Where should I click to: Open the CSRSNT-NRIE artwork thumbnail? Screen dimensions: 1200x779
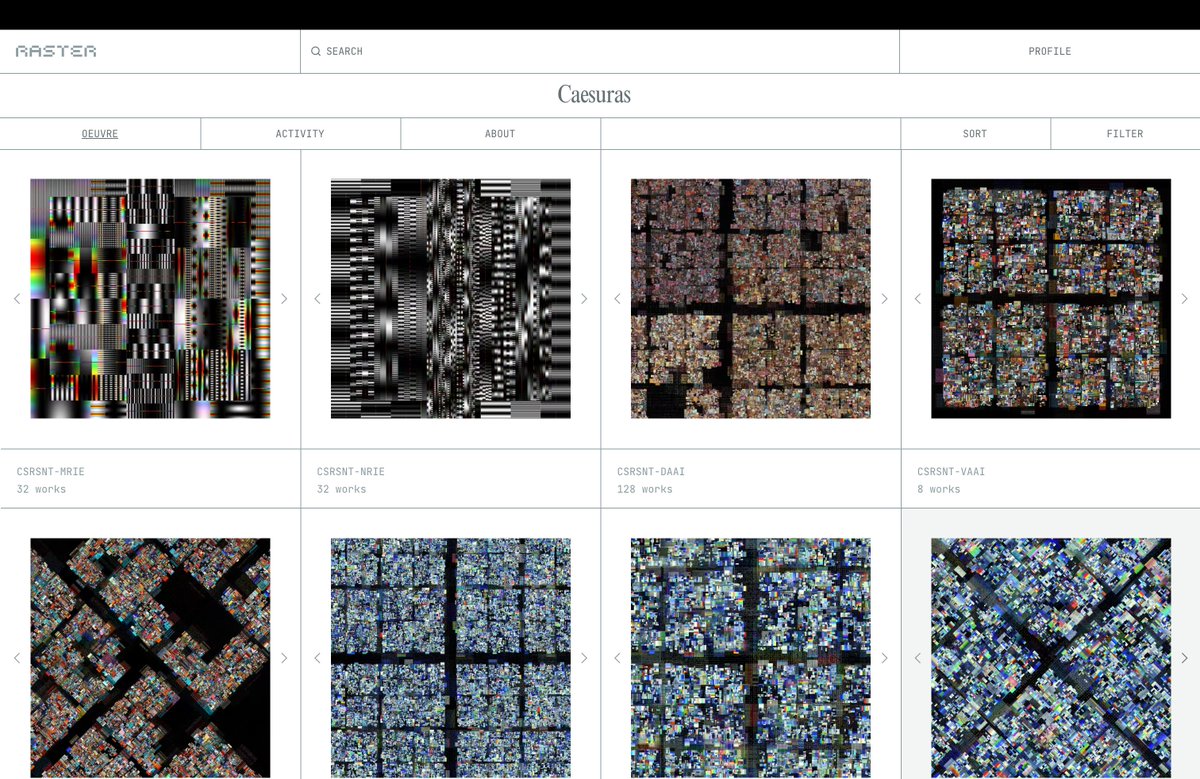click(451, 298)
